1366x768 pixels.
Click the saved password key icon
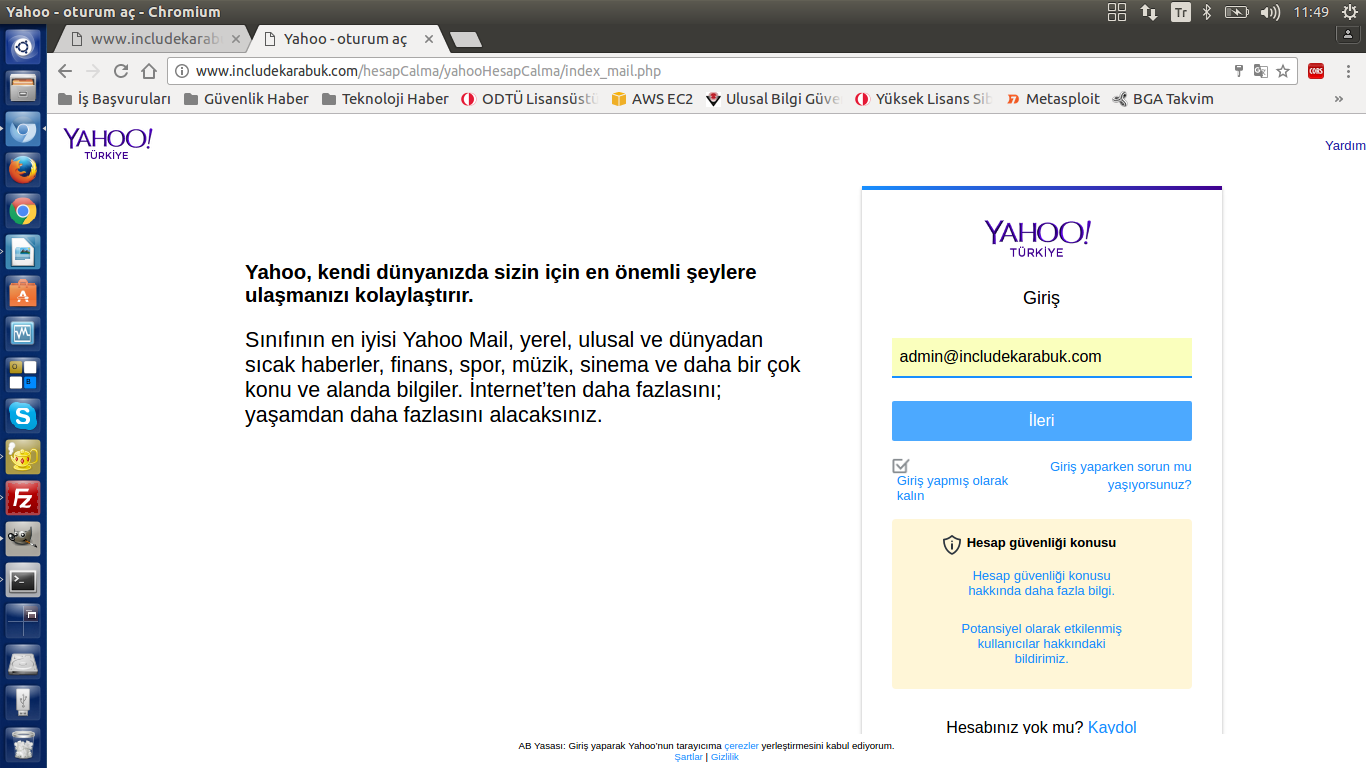click(x=1239, y=71)
